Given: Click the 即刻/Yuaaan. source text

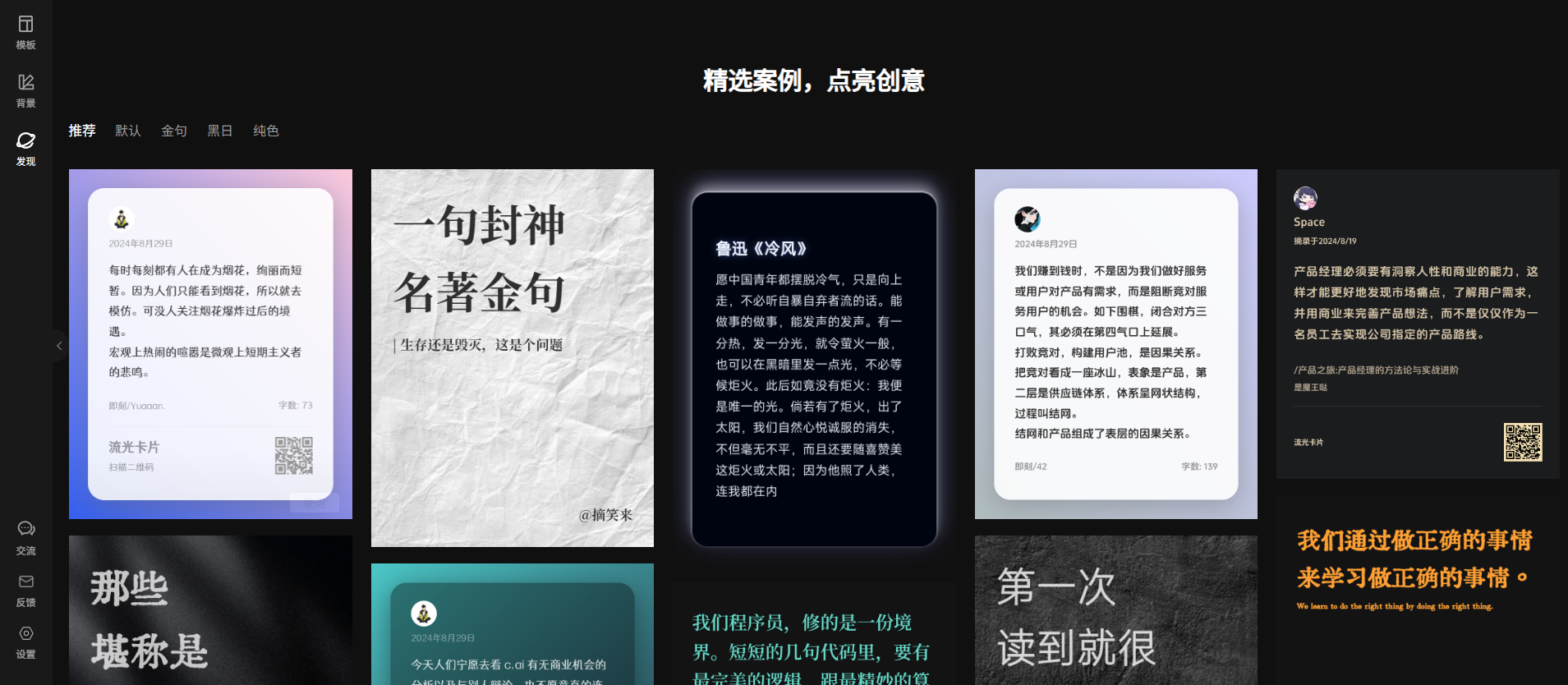Looking at the screenshot, I should click(x=136, y=406).
